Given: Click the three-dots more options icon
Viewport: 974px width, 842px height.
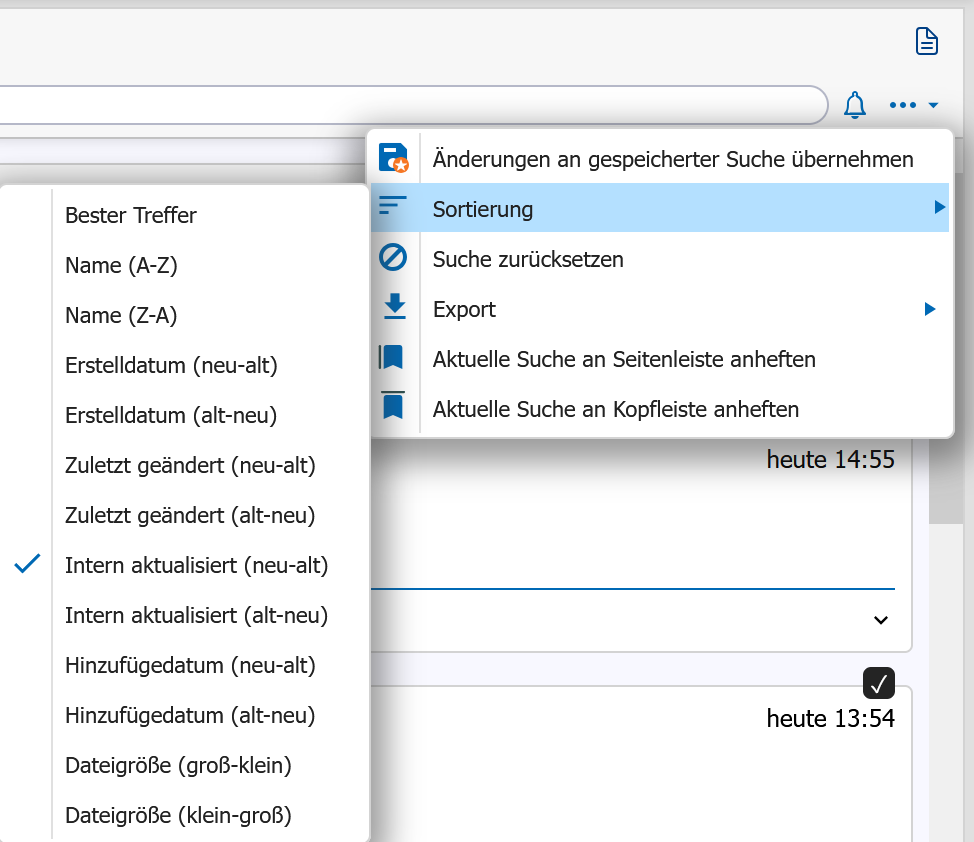Looking at the screenshot, I should coord(903,105).
